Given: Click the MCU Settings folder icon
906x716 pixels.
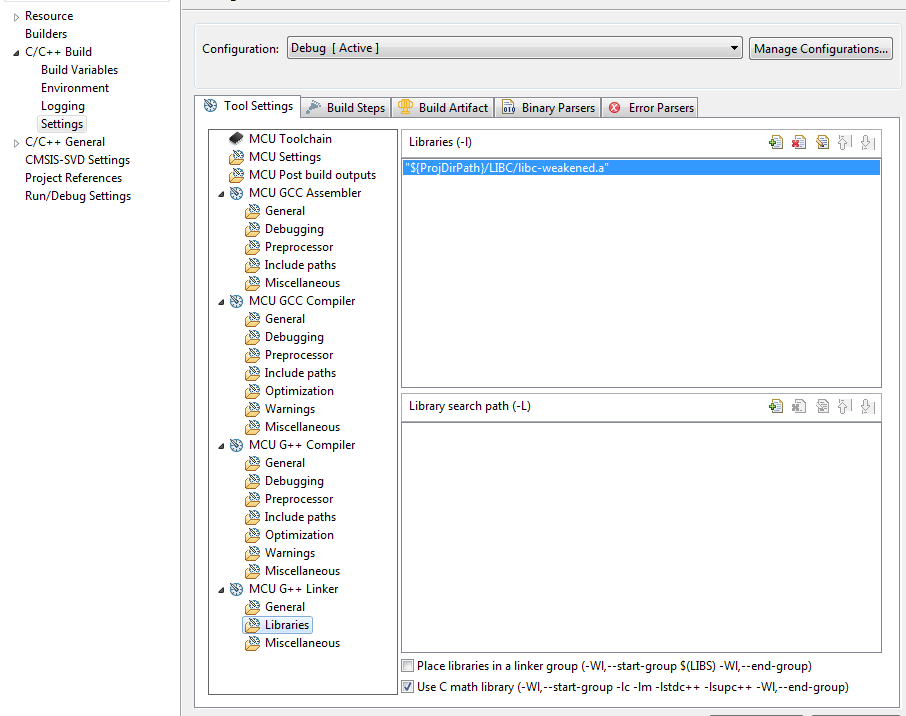Looking at the screenshot, I should coord(236,157).
